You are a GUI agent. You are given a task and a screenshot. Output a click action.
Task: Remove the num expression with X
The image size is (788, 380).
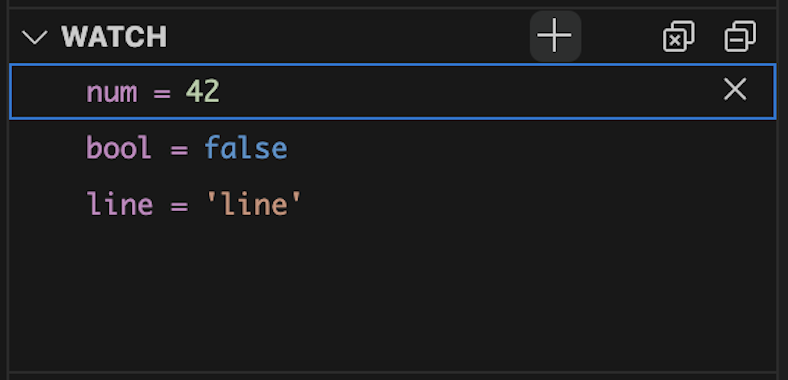(x=735, y=89)
